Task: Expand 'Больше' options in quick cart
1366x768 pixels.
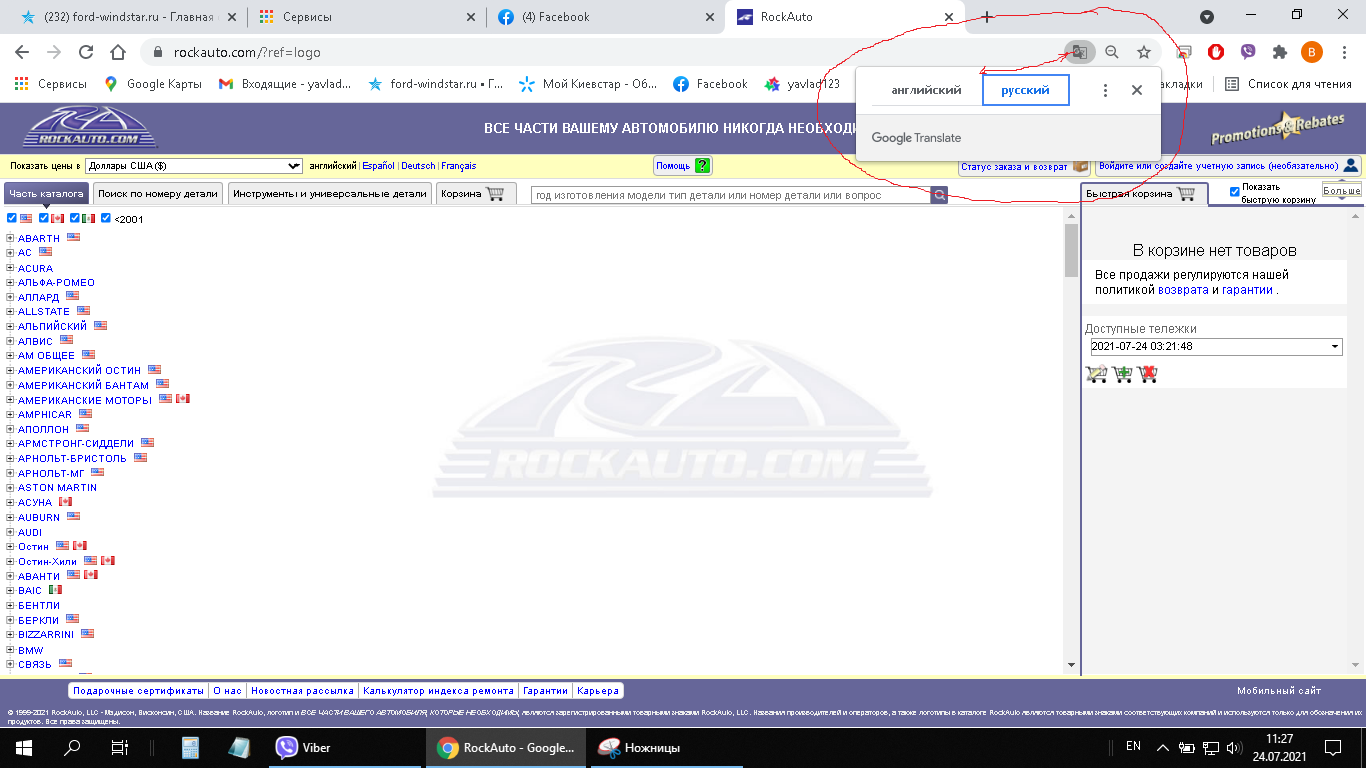Action: pos(1342,190)
